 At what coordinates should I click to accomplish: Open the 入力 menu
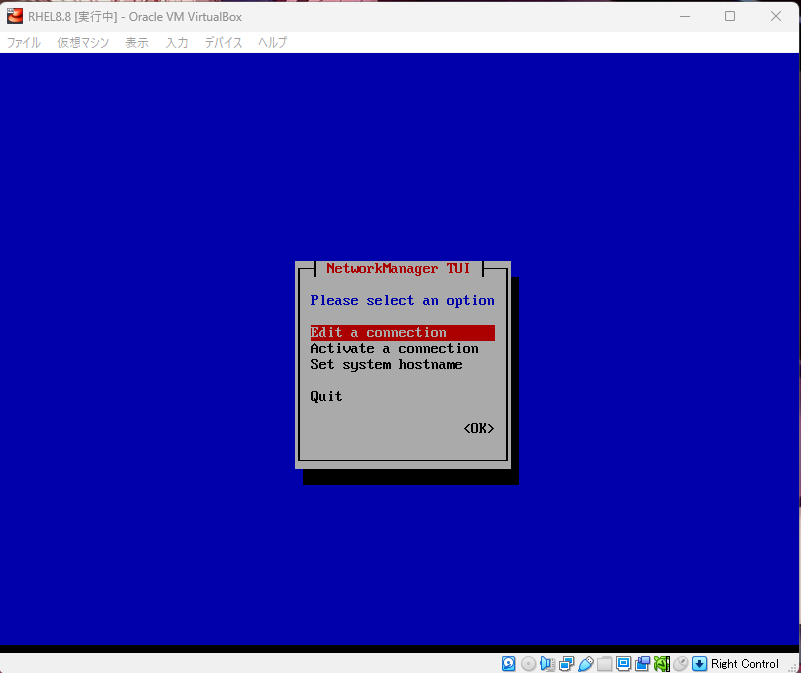pos(177,42)
